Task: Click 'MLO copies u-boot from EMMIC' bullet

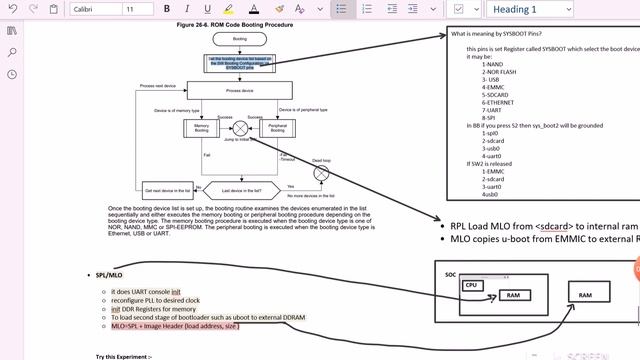Action: (x=544, y=239)
